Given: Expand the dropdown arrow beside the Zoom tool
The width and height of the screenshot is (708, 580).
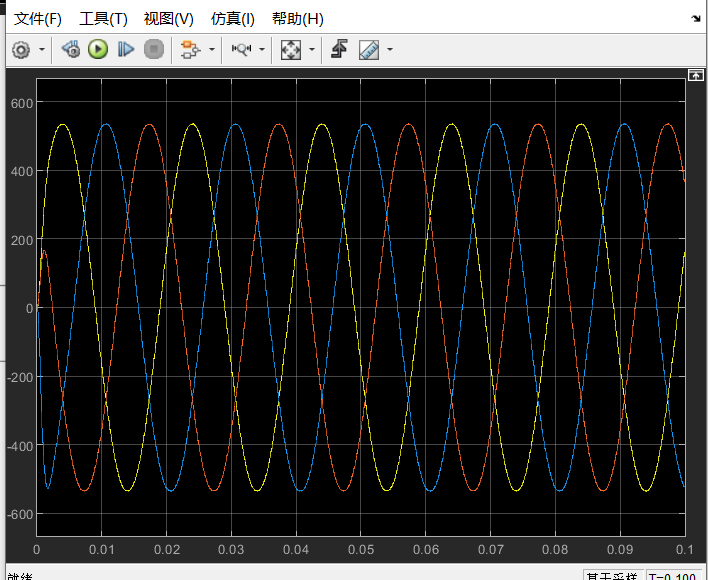Looking at the screenshot, I should 262,49.
